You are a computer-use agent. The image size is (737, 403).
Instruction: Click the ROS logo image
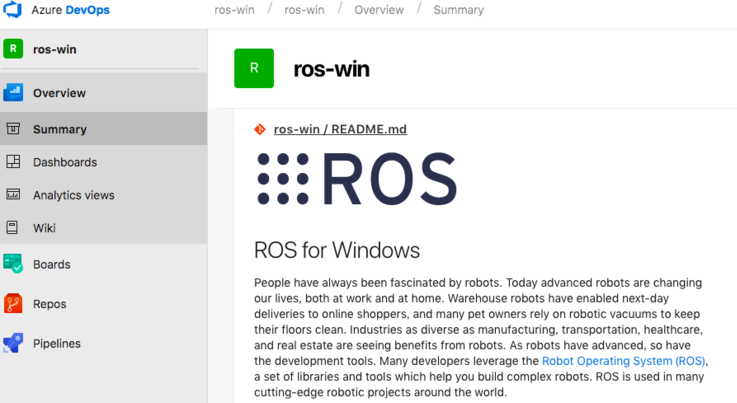click(x=357, y=179)
